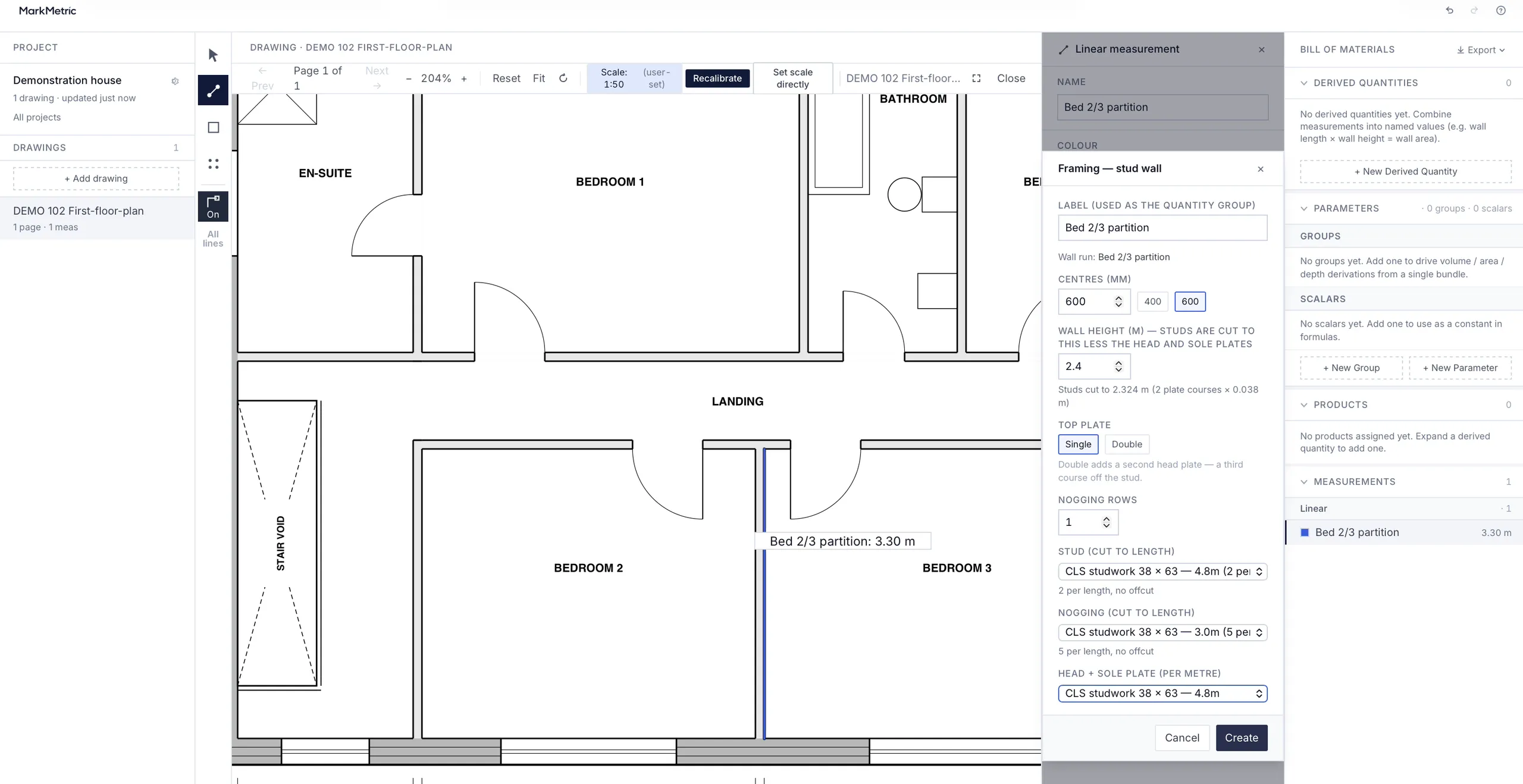Click the Recalibrate button
1523x784 pixels.
click(x=717, y=79)
